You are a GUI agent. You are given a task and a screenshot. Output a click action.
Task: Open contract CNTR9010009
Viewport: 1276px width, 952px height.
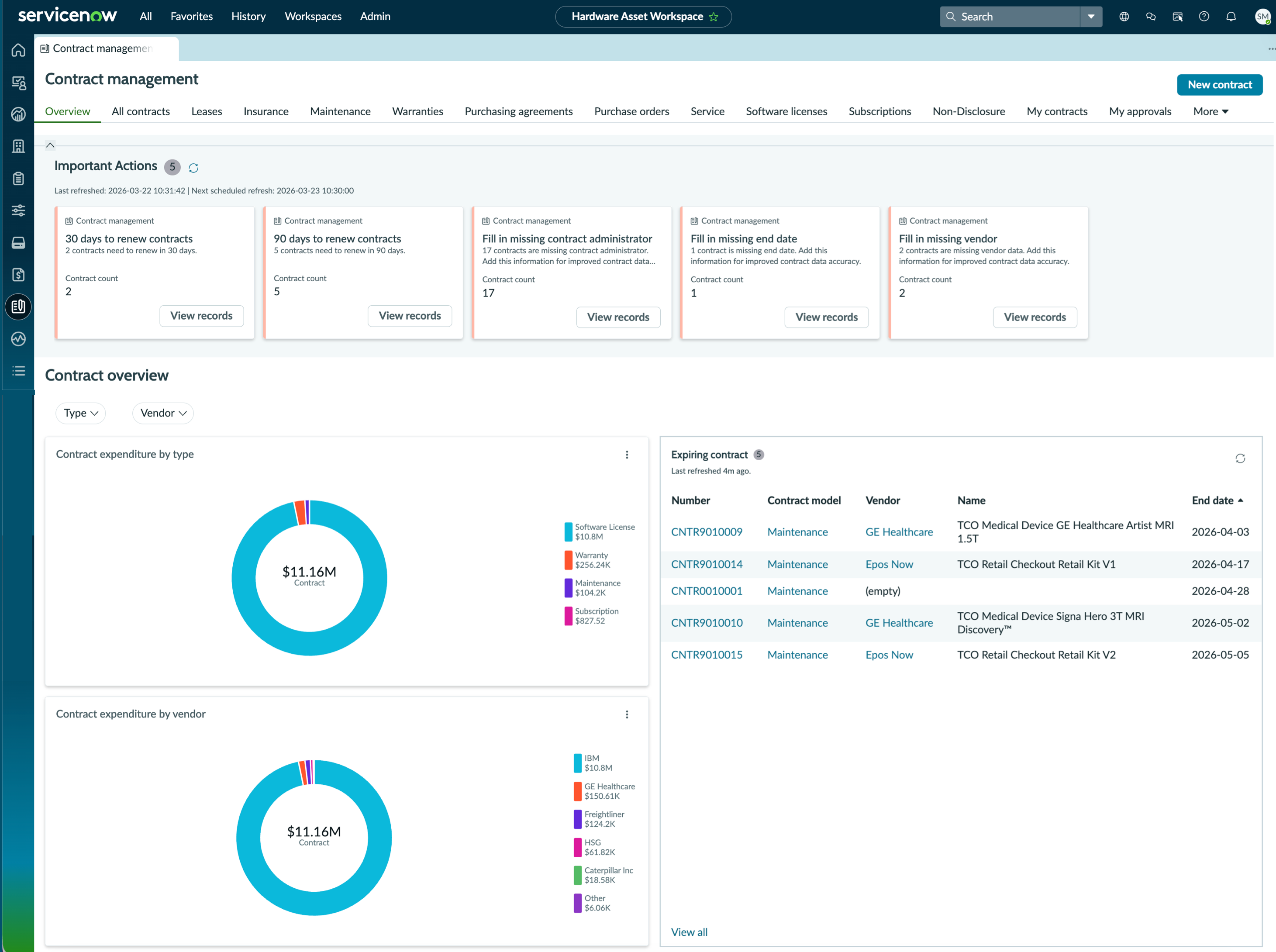coord(707,532)
